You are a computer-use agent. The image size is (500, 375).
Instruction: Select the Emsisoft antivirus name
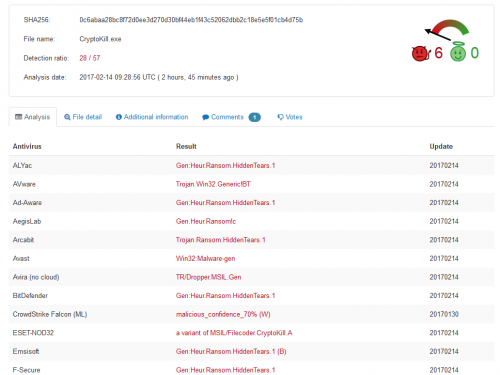pos(26,351)
